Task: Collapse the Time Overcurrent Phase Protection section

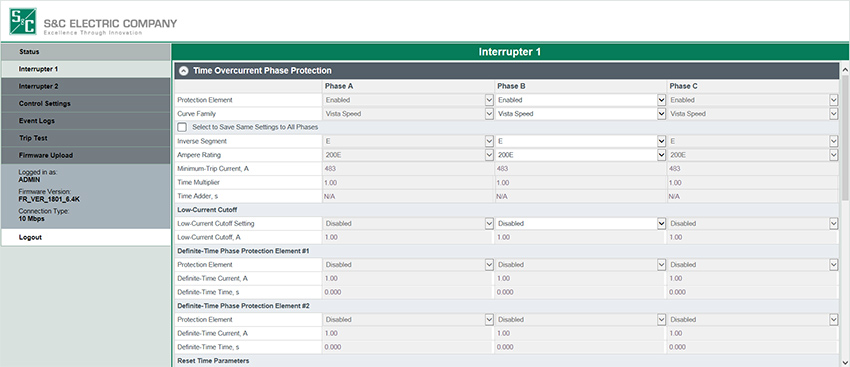Action: 184,70
